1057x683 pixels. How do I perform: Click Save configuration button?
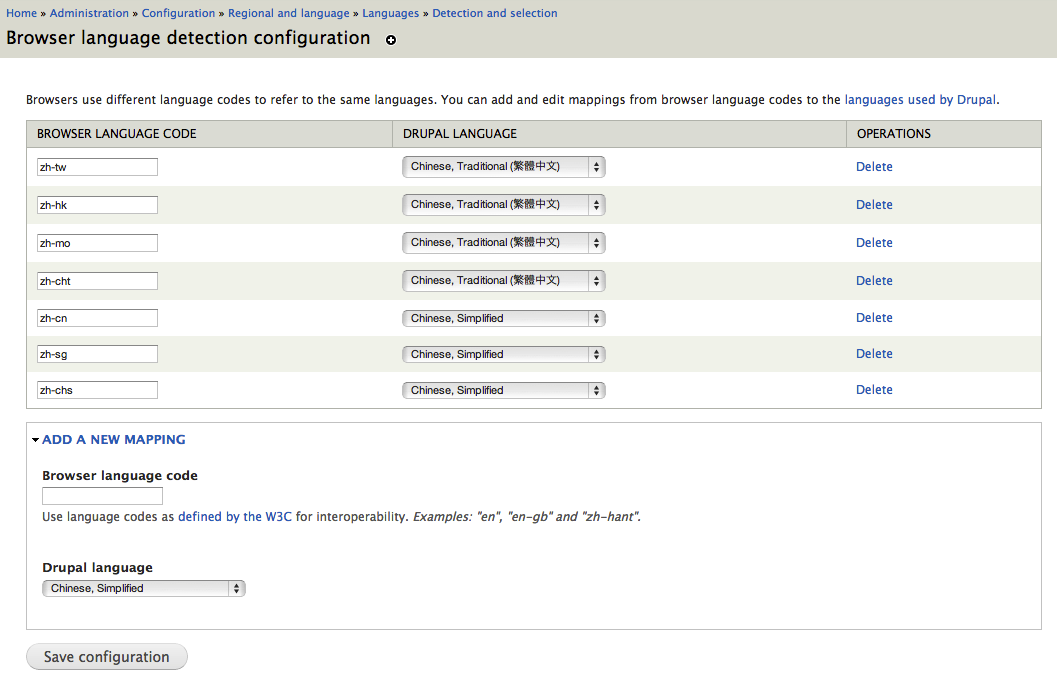click(107, 657)
